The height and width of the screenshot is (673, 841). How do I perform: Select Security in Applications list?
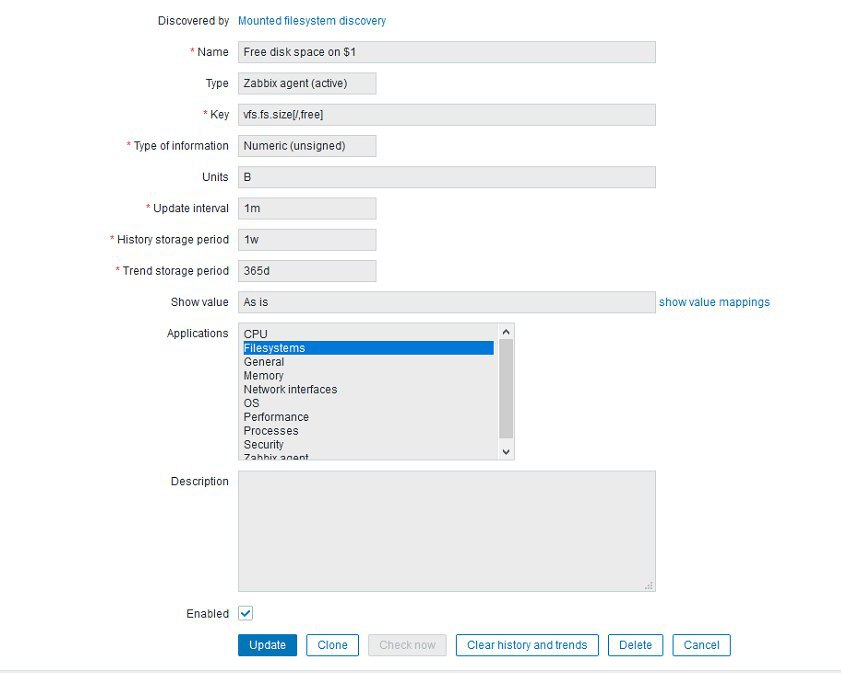point(368,445)
